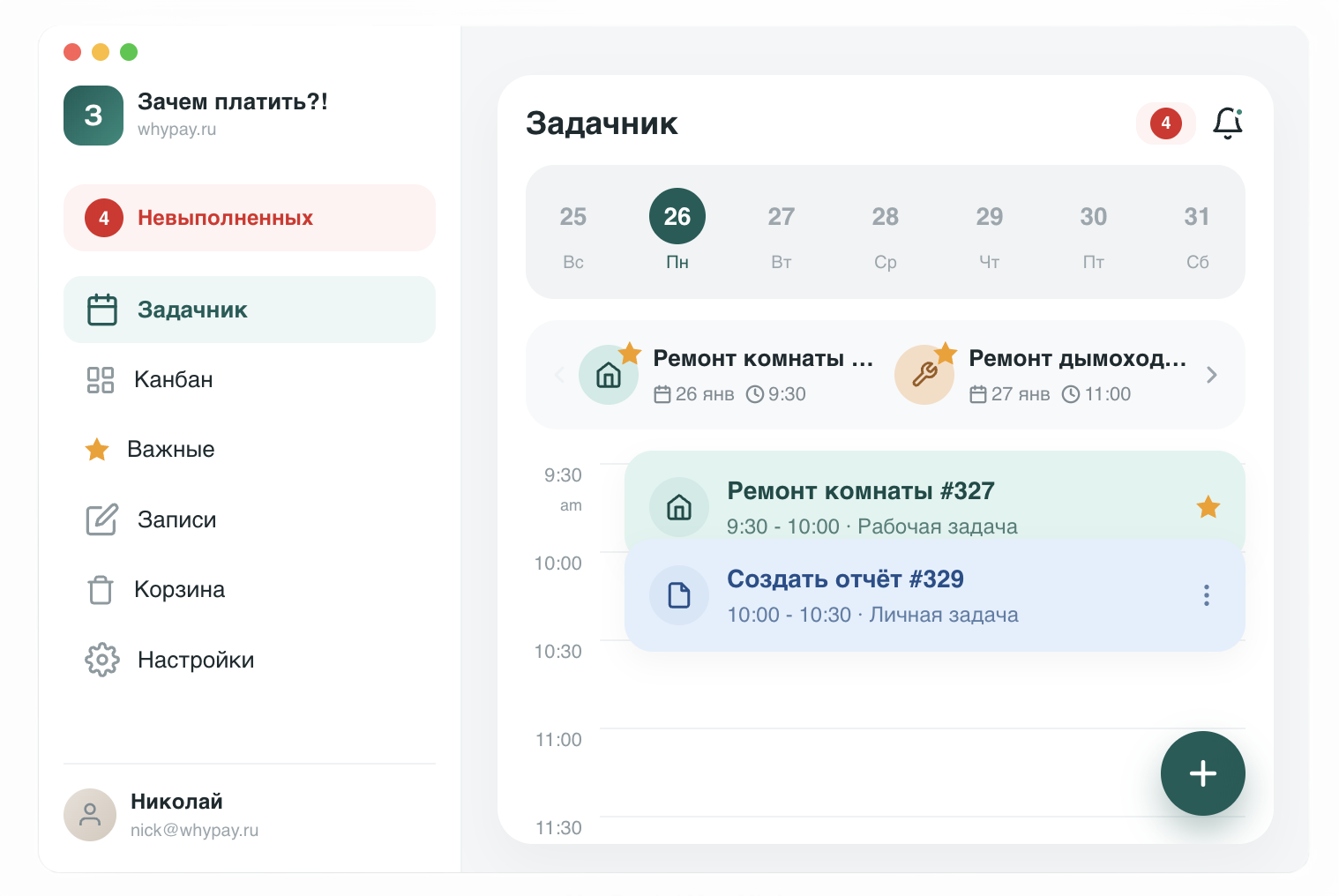Click wrench icon of Ремонт дымохода card
The height and width of the screenshot is (896, 1339).
coord(924,376)
